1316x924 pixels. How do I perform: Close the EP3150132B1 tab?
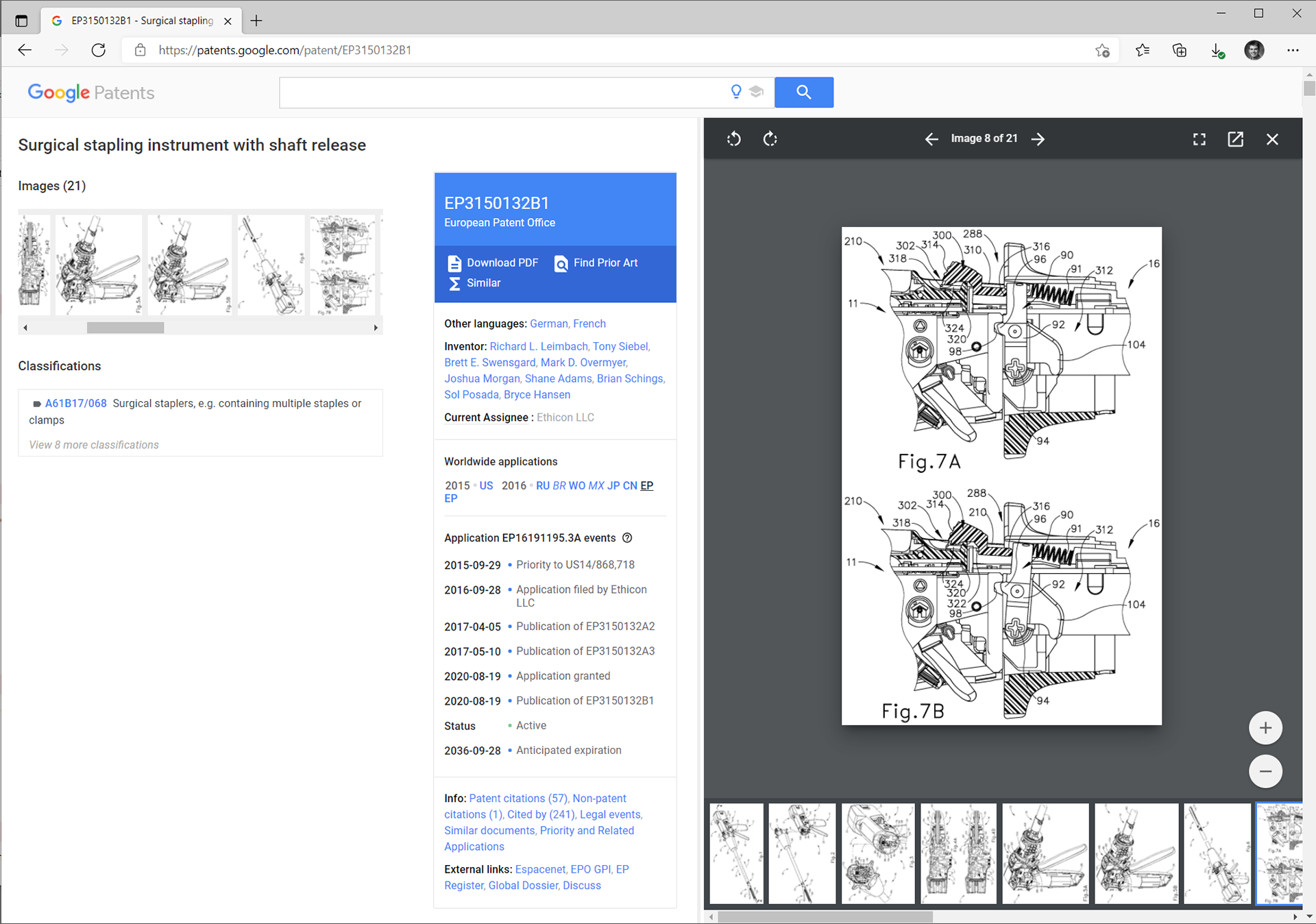point(228,21)
